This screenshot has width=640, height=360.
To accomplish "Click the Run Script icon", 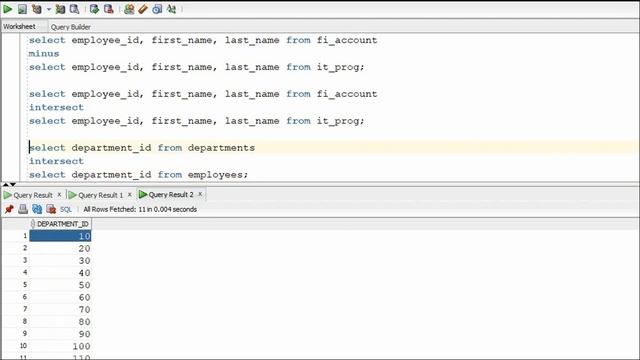I will click(22, 9).
